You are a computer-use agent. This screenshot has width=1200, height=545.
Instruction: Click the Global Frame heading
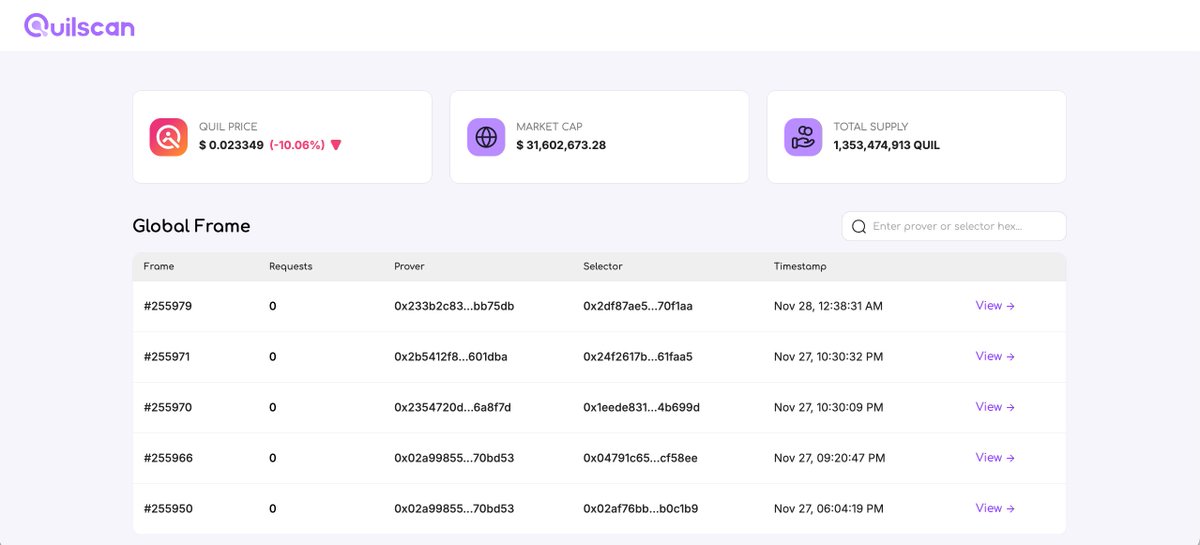(191, 226)
